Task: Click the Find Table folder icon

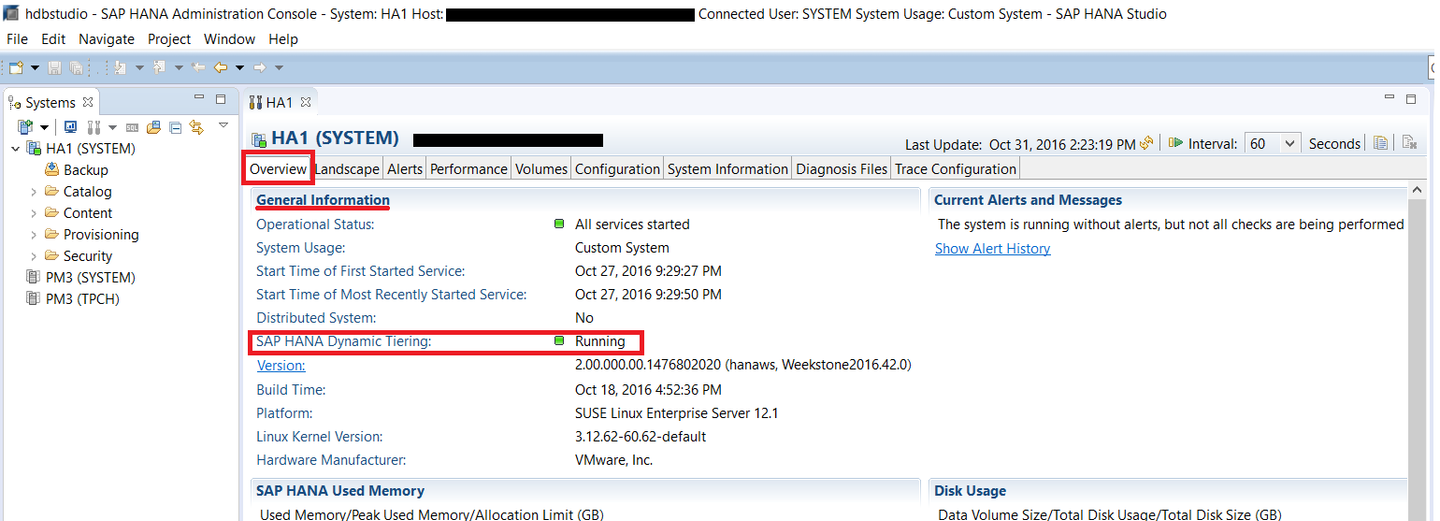Action: click(154, 128)
